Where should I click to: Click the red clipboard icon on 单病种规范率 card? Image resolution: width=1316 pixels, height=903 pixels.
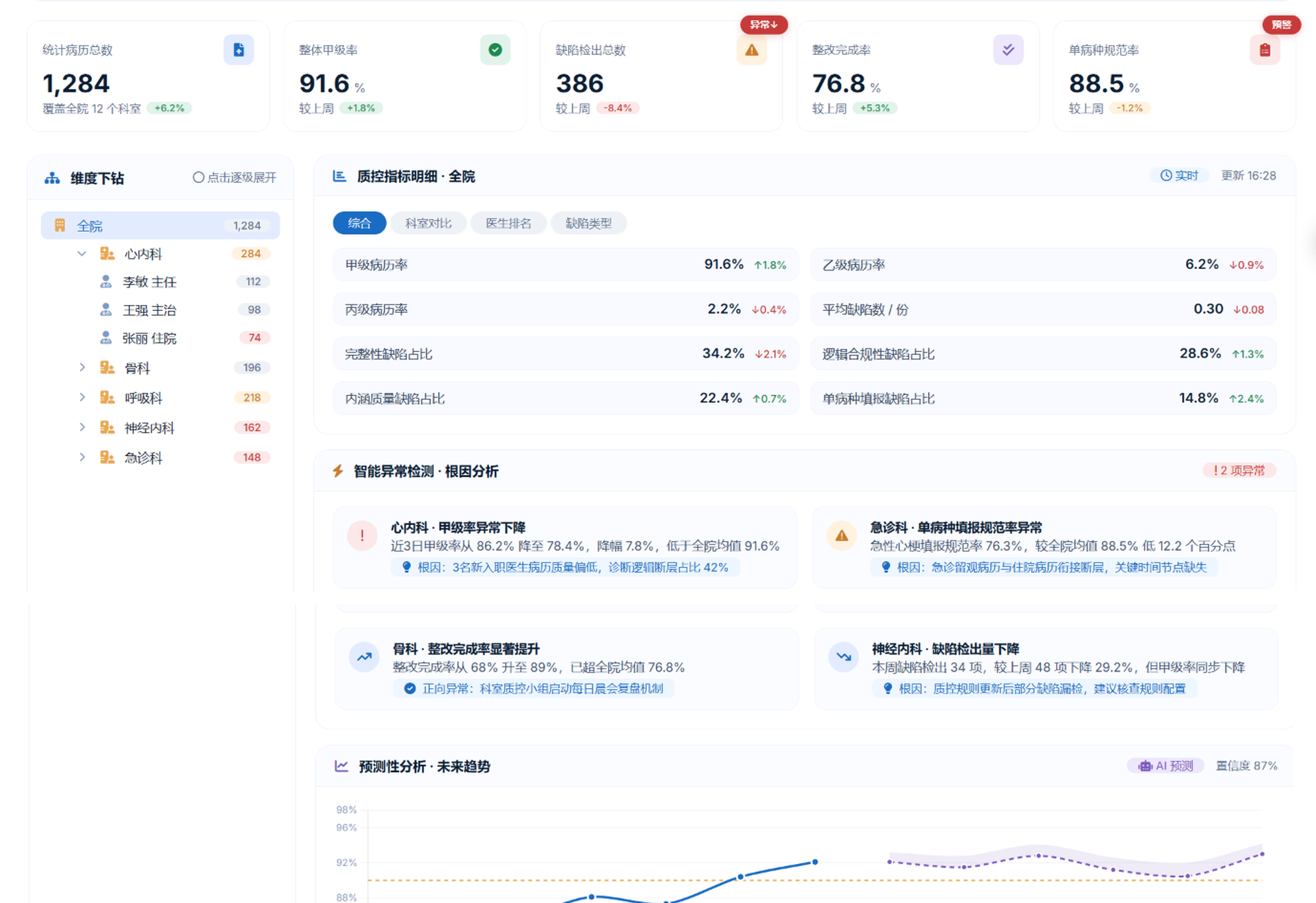coord(1264,50)
